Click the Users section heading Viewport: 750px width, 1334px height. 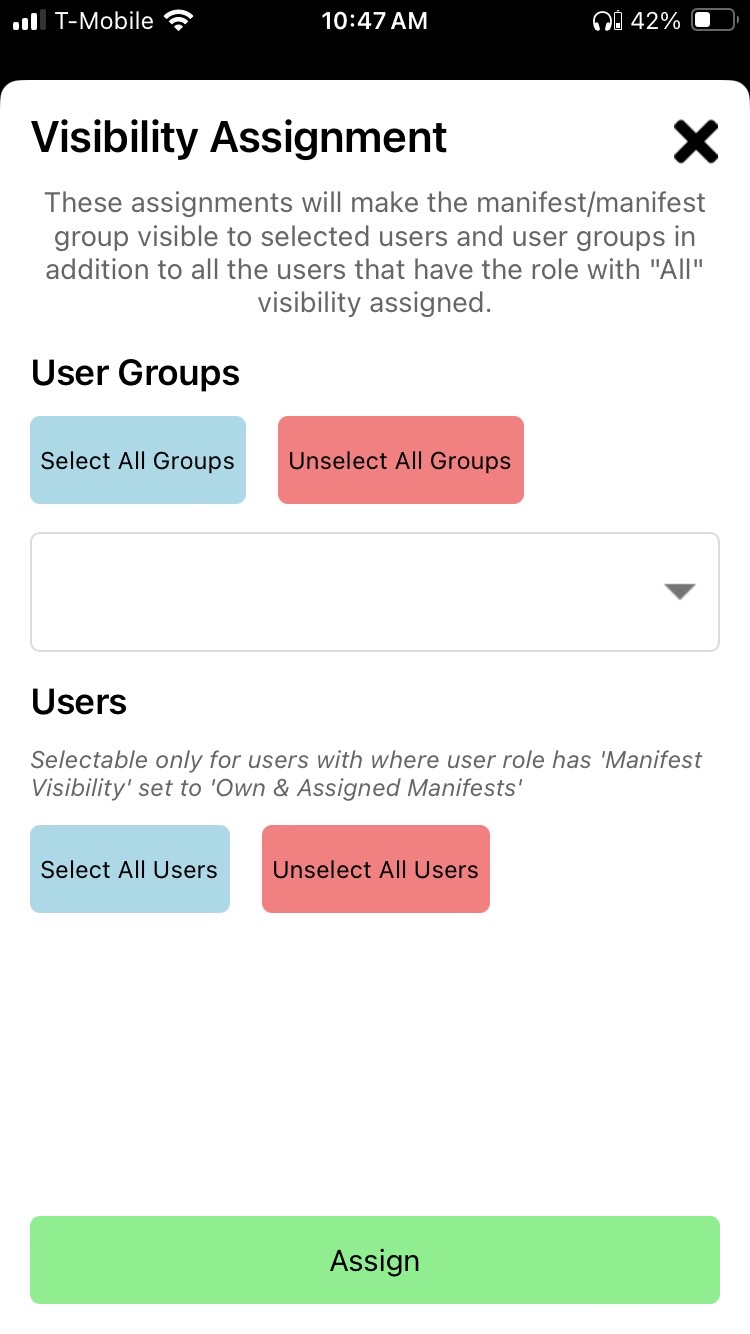click(79, 702)
